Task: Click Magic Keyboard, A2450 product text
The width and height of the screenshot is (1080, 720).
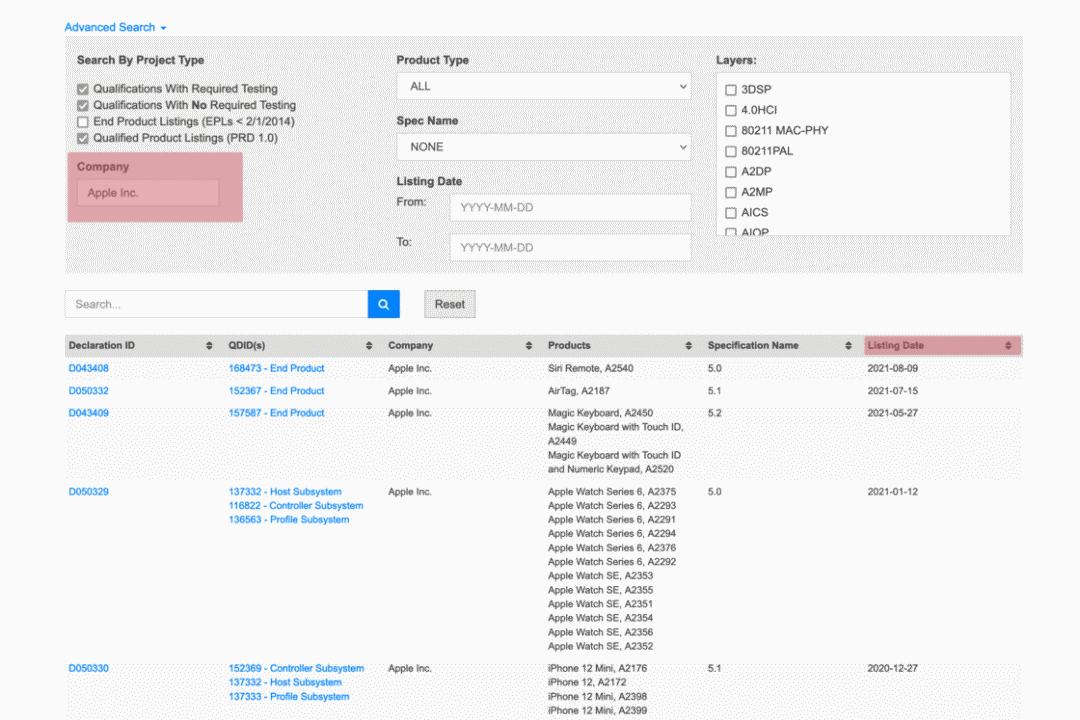Action: (600, 413)
